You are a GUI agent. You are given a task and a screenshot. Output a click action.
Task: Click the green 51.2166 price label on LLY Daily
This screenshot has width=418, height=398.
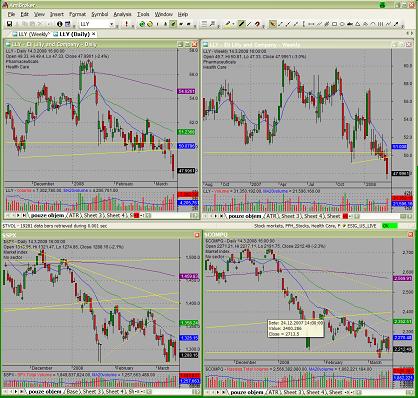pos(187,132)
